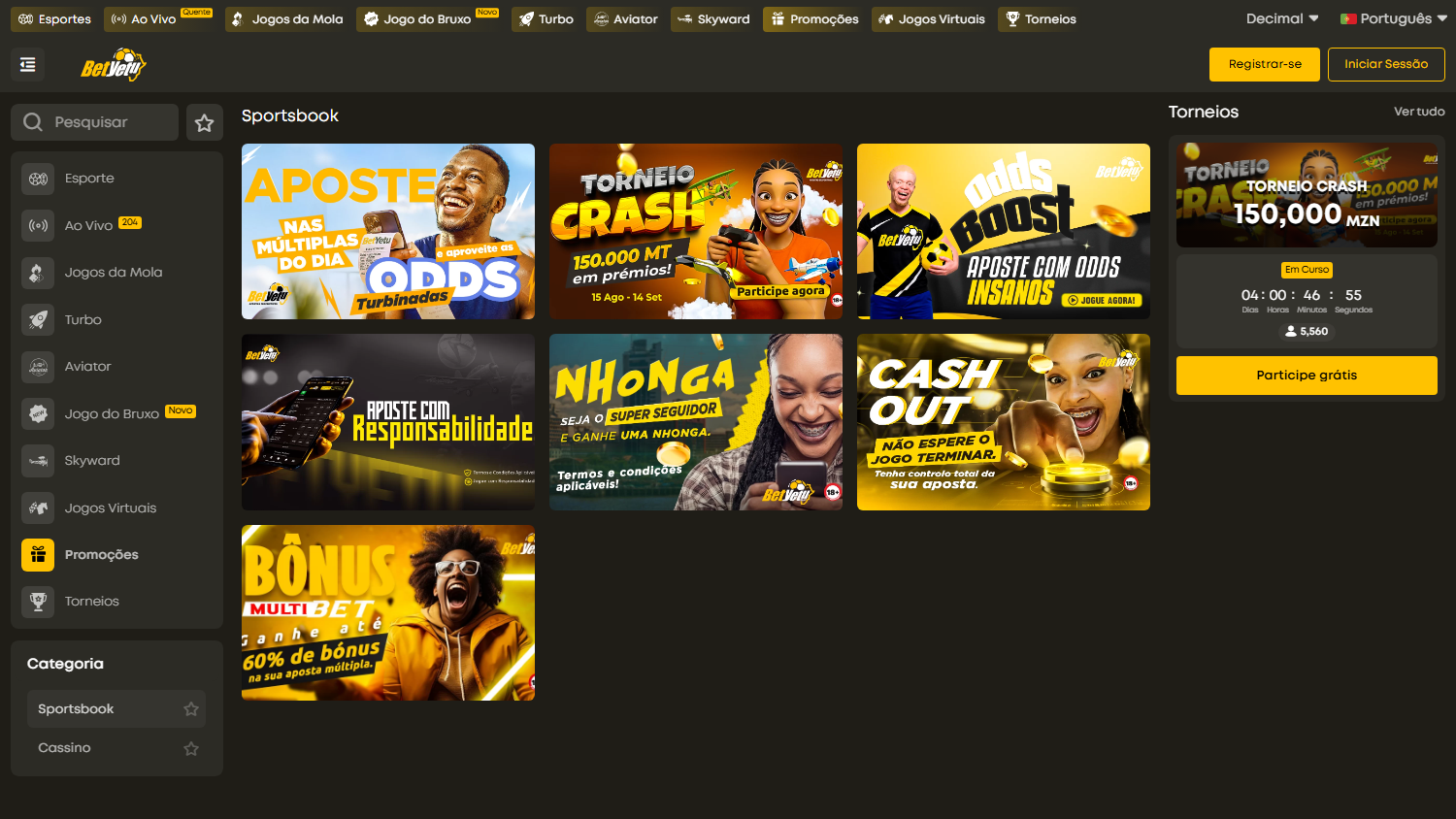Open the Bônus Multibet banner
Viewport: 1456px width, 819px height.
pos(388,612)
